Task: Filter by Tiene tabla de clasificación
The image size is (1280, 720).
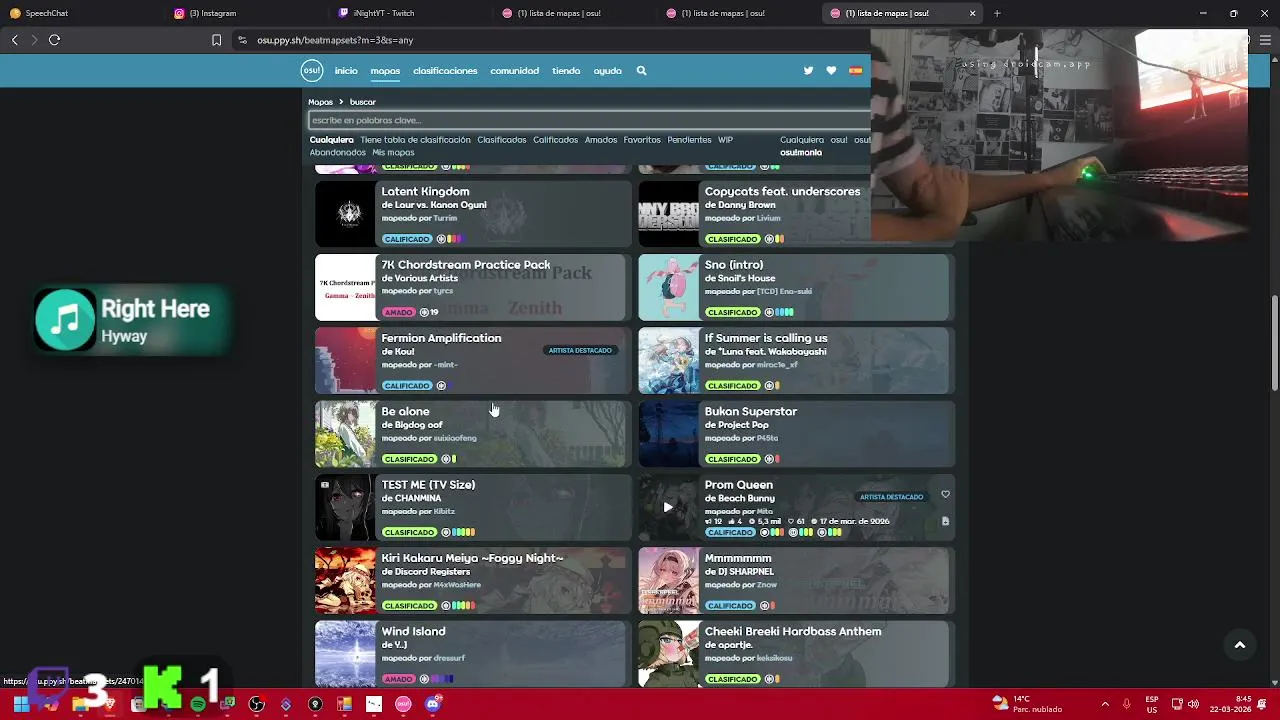Action: (x=415, y=140)
